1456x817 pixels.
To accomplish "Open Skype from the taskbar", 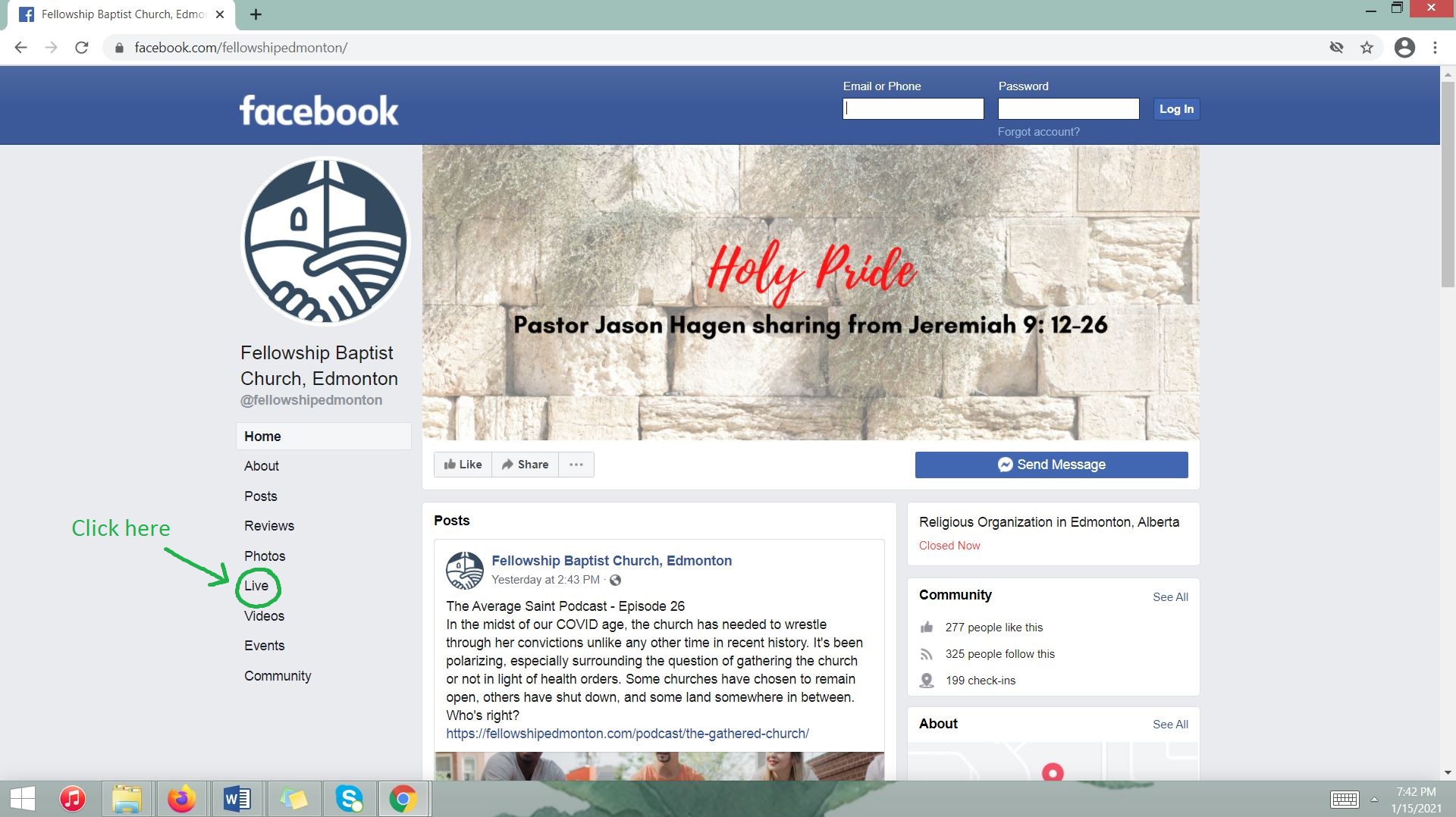I will coord(349,799).
